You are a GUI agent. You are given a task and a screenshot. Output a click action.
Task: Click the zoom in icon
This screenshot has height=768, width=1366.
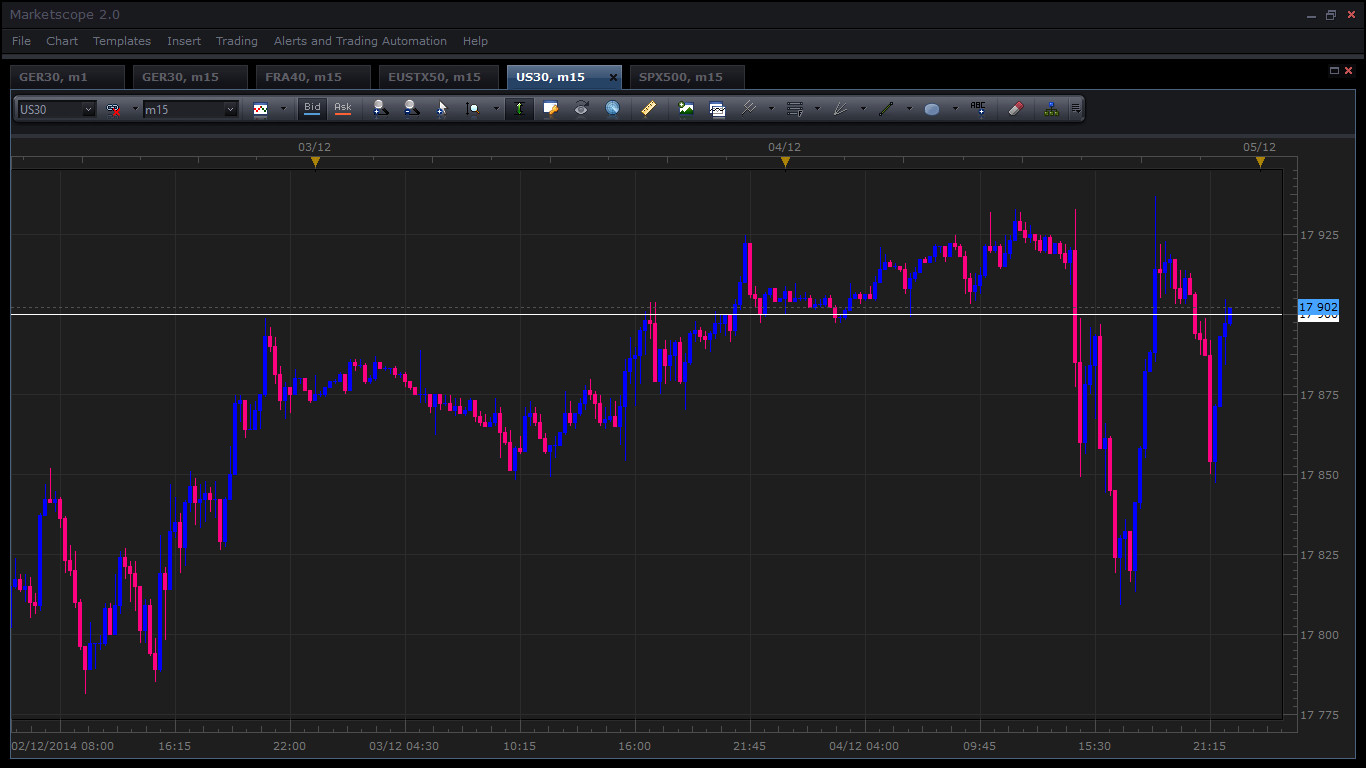pyautogui.click(x=380, y=109)
